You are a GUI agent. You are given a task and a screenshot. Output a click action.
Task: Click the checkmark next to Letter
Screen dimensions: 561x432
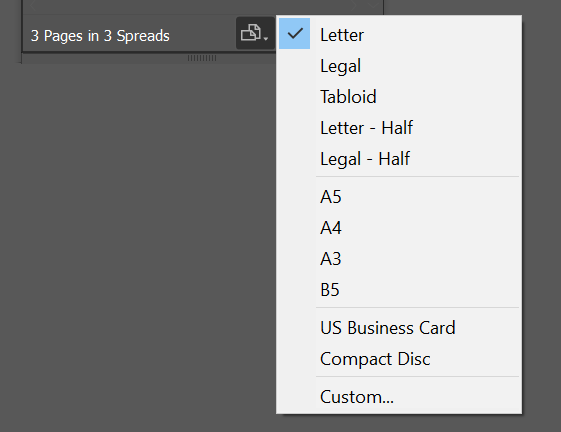coord(295,34)
